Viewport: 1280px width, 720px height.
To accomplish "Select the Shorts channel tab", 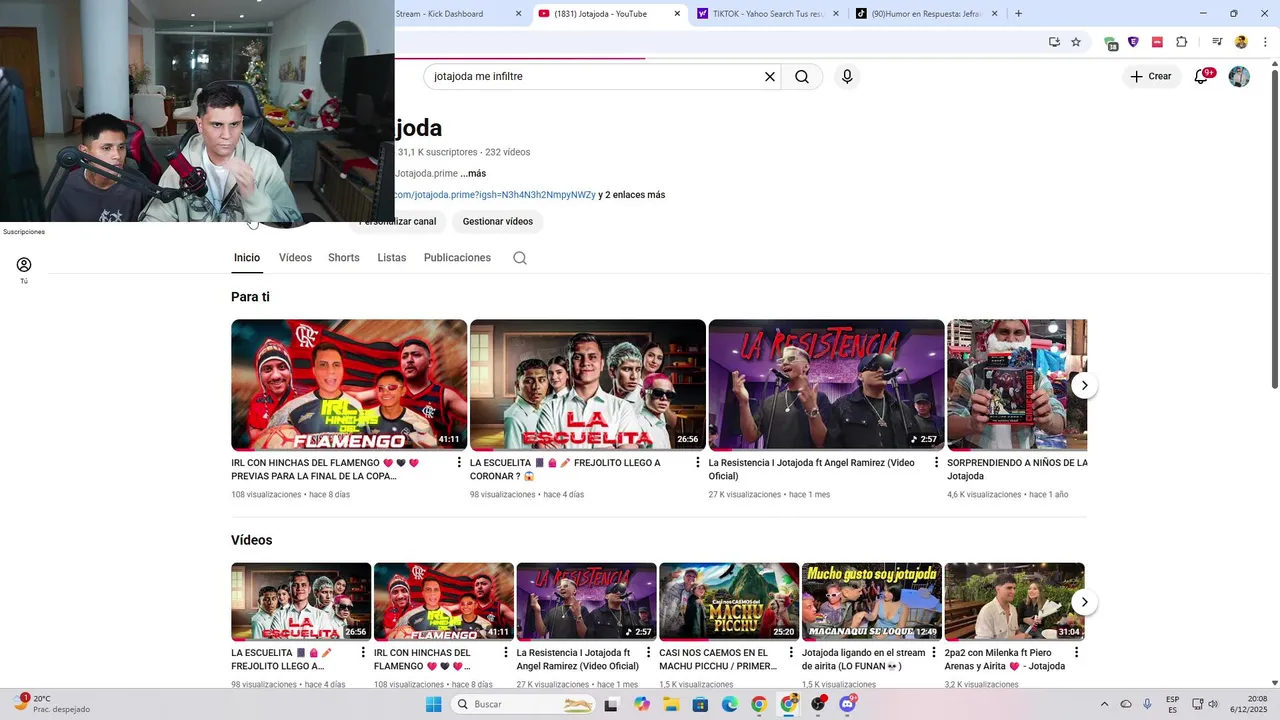I will click(x=344, y=258).
